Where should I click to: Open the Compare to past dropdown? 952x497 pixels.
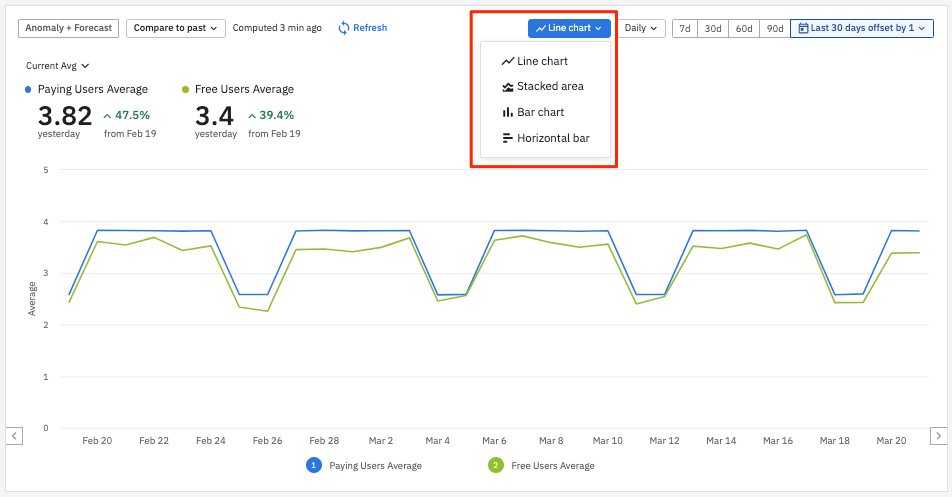(175, 28)
